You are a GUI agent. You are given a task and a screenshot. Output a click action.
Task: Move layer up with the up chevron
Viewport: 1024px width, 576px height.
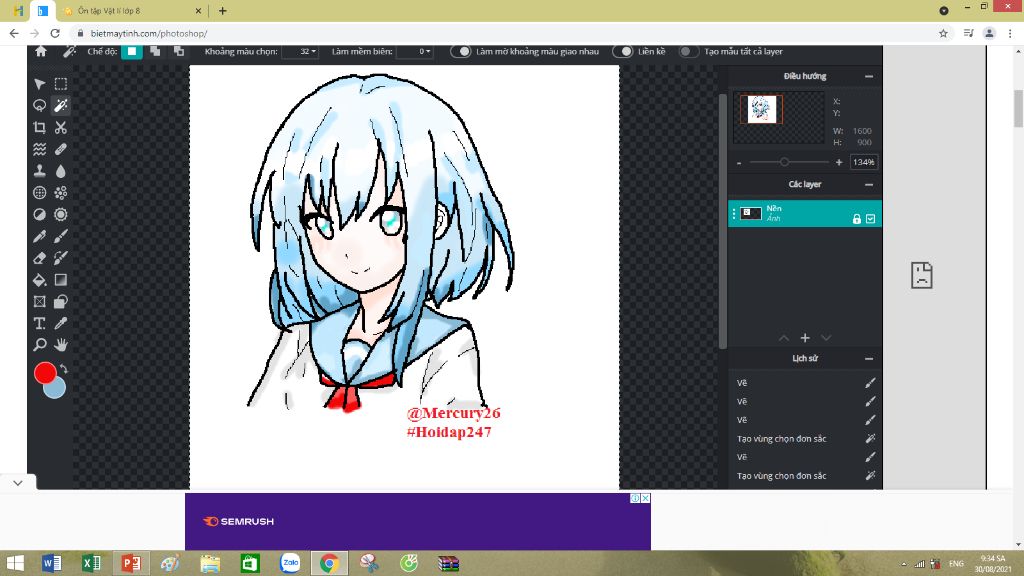tap(784, 338)
